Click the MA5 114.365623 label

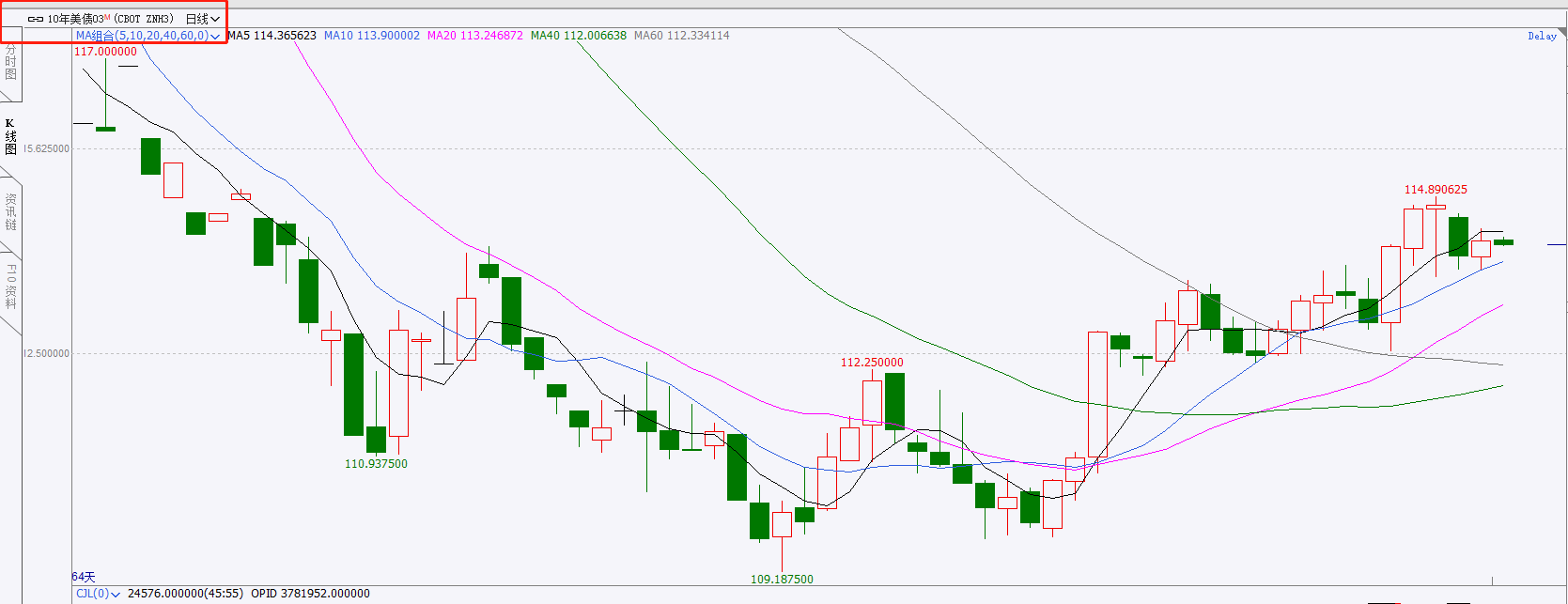click(272, 36)
